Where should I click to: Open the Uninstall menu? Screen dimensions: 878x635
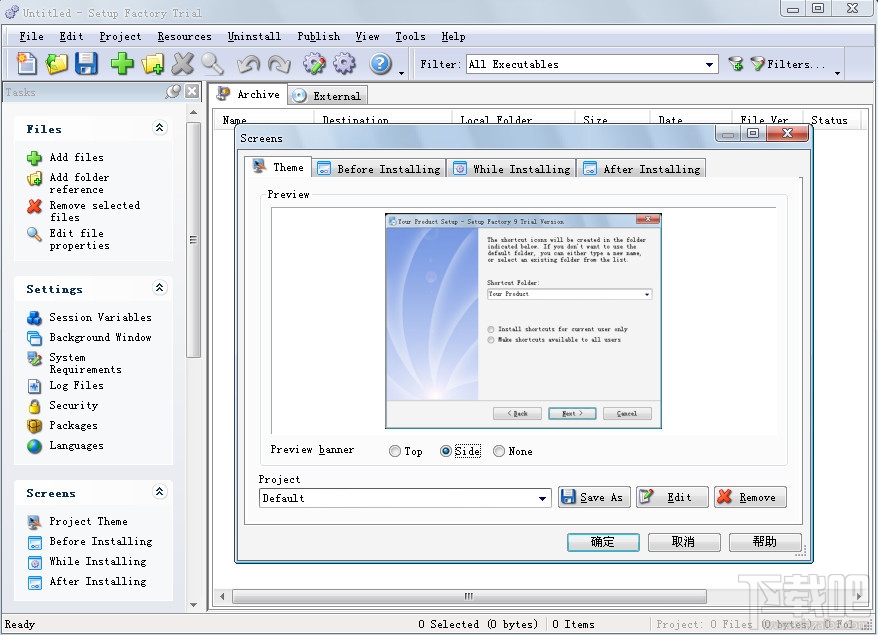coord(254,36)
